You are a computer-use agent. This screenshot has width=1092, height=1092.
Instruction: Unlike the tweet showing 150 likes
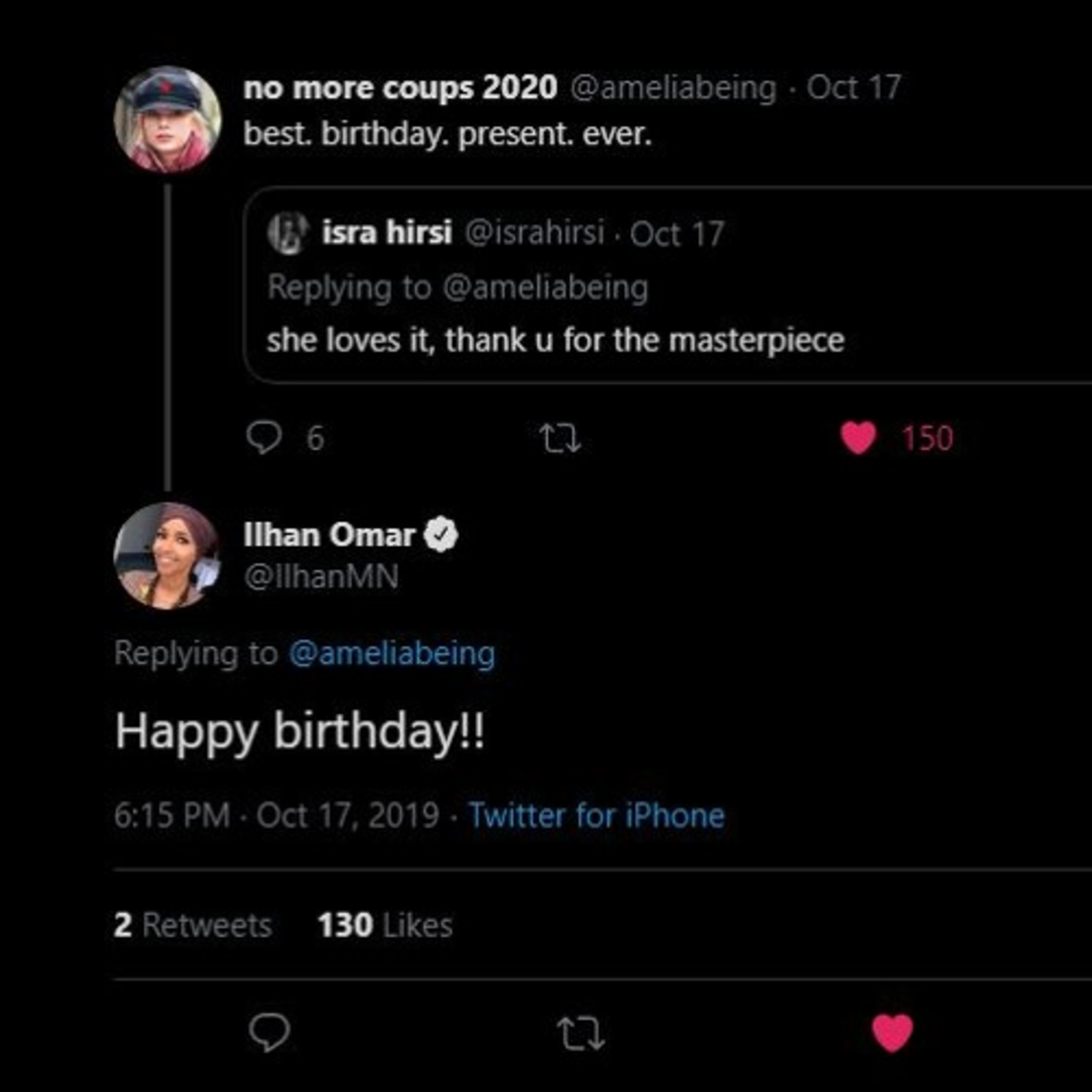coord(858,438)
